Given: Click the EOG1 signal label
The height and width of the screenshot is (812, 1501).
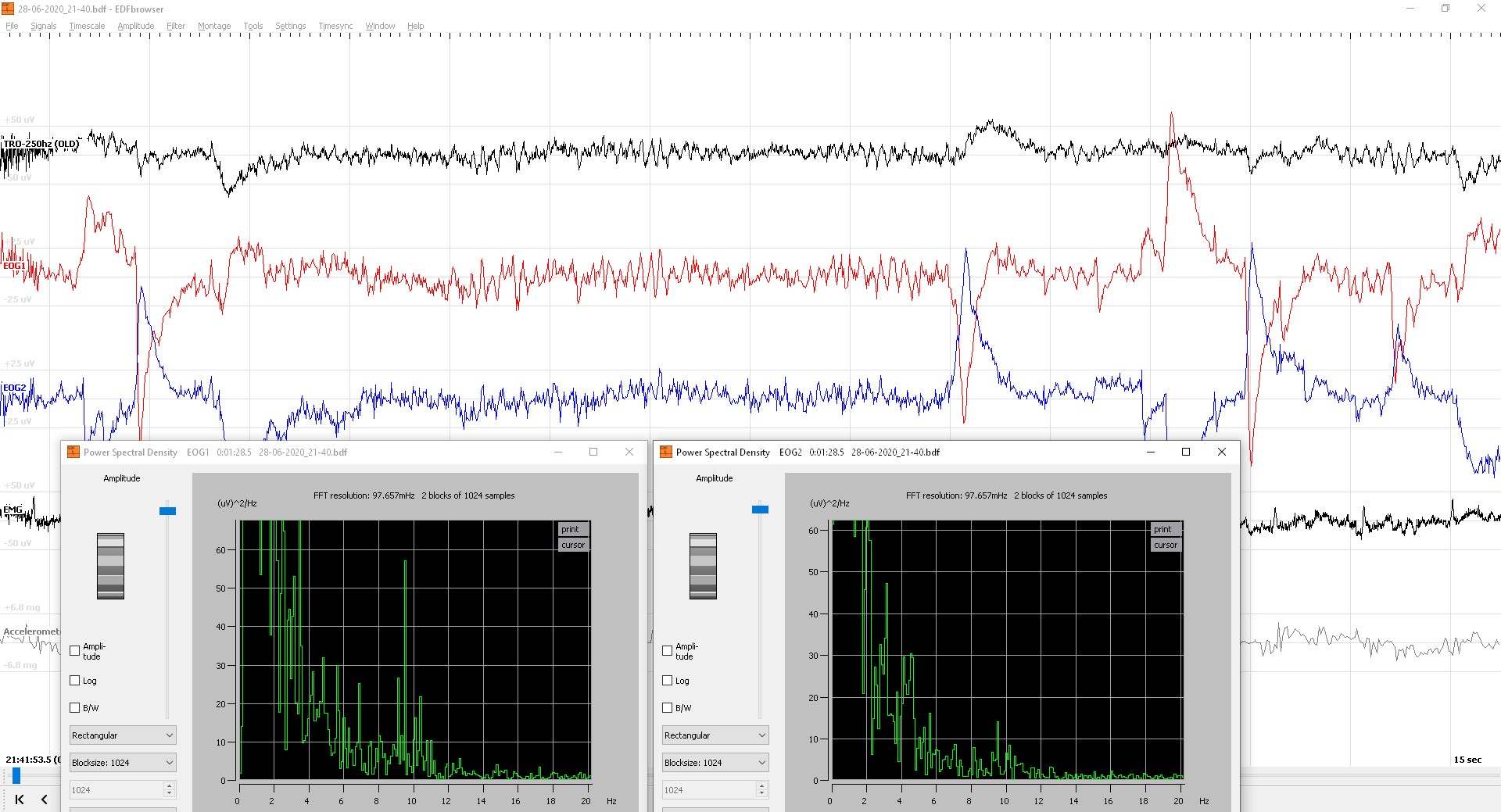Looking at the screenshot, I should (x=14, y=266).
